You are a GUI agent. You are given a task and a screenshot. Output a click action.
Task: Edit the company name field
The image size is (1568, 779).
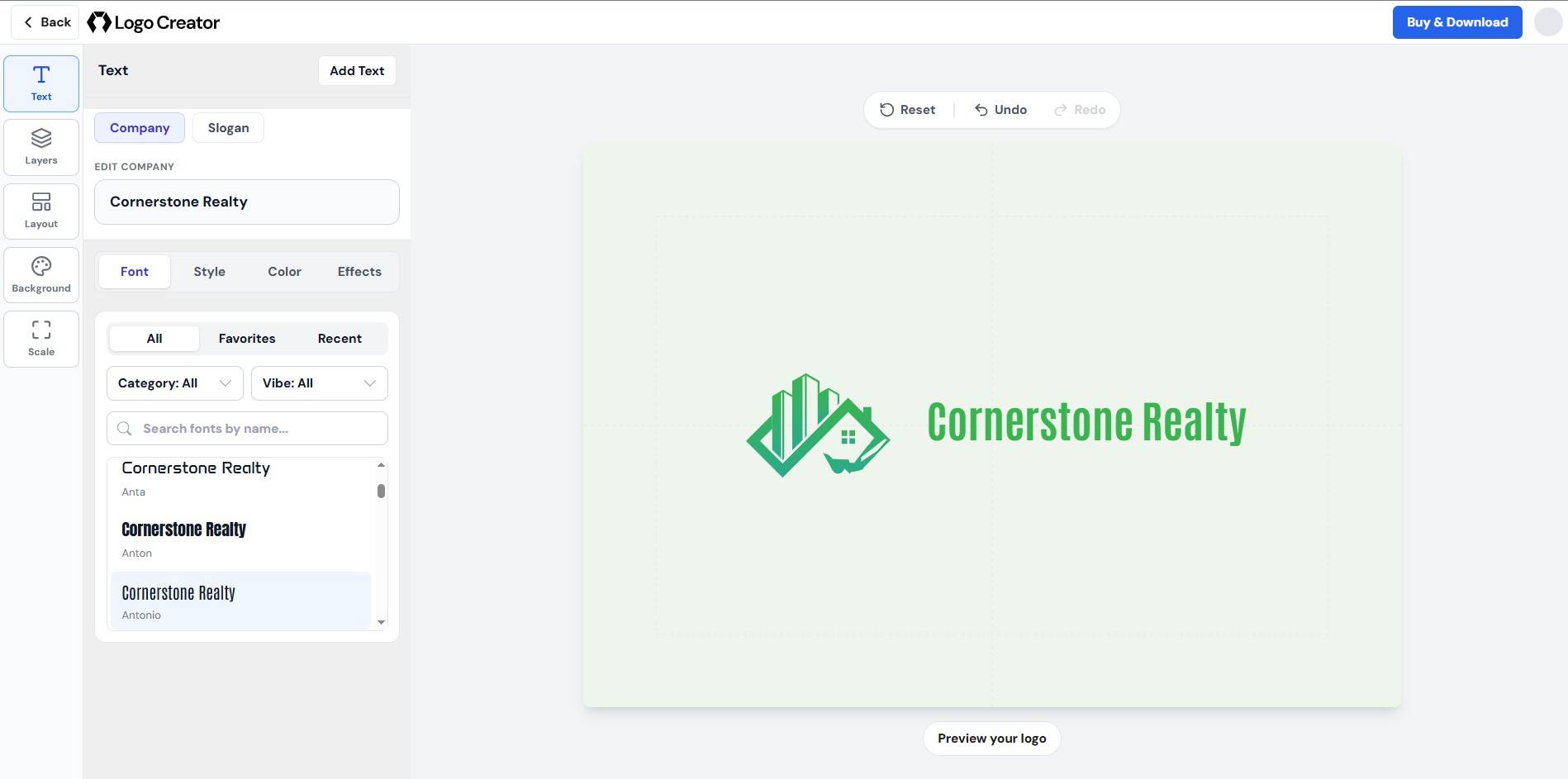pos(247,202)
